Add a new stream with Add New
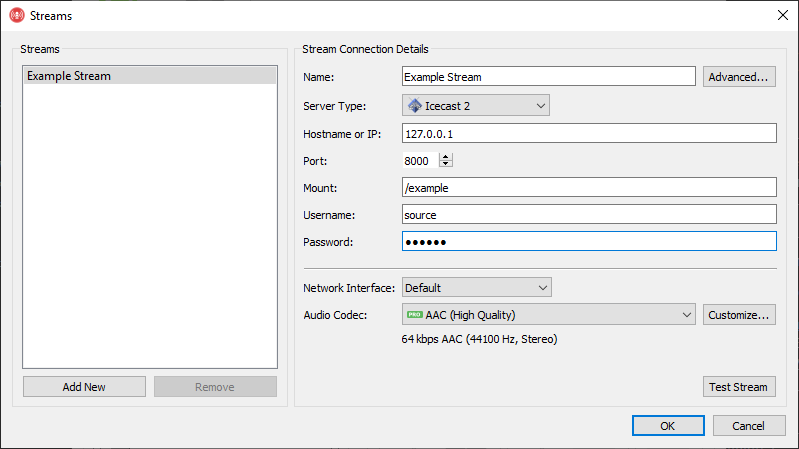Image resolution: width=799 pixels, height=449 pixels. [84, 387]
